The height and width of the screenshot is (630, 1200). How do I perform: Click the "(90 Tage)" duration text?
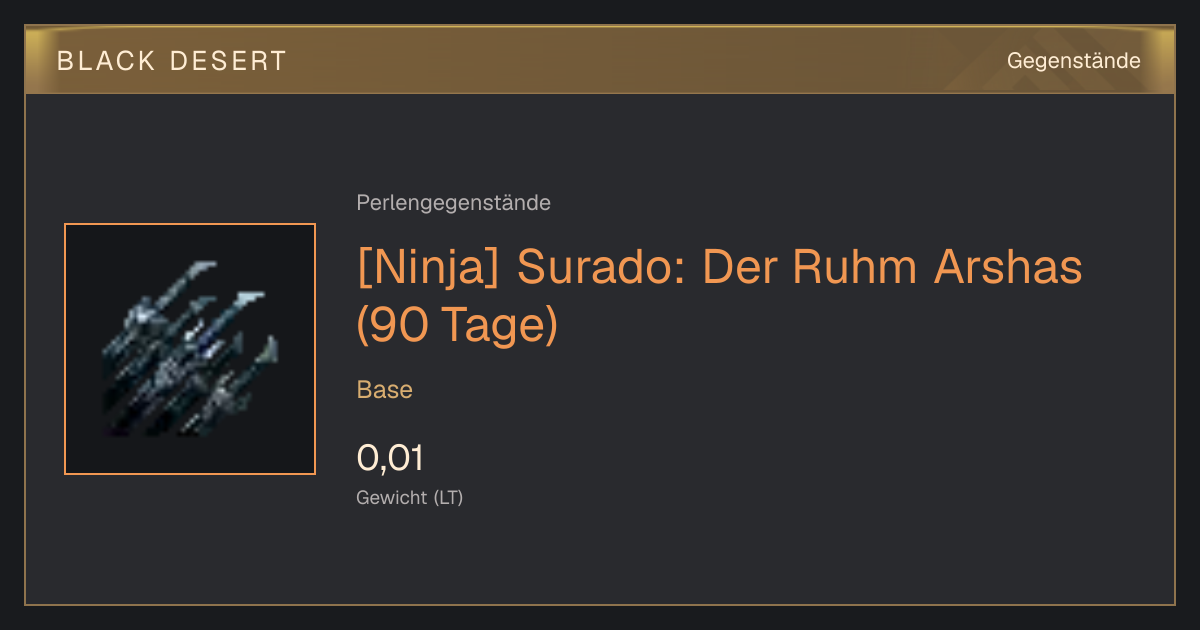pyautogui.click(x=457, y=326)
